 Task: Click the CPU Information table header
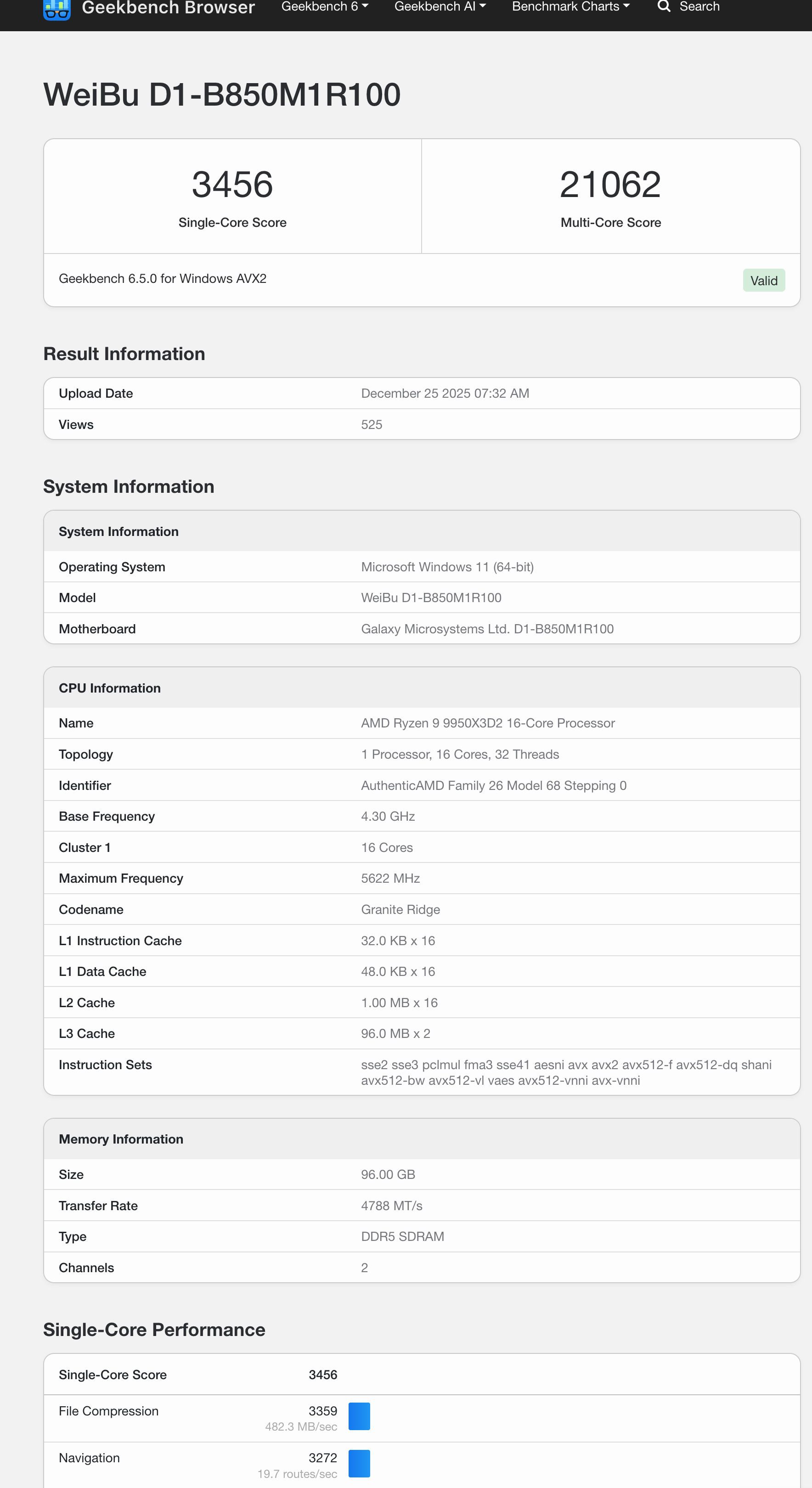[x=422, y=688]
